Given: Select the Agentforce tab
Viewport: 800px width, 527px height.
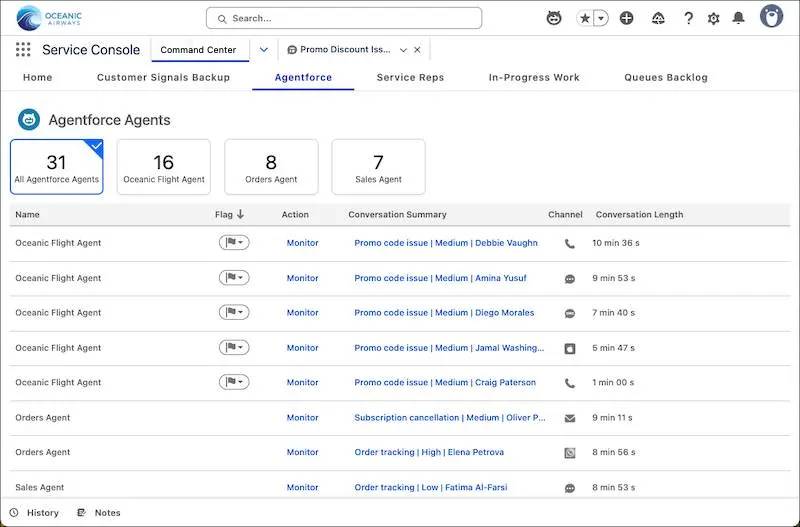Looking at the screenshot, I should pyautogui.click(x=303, y=78).
